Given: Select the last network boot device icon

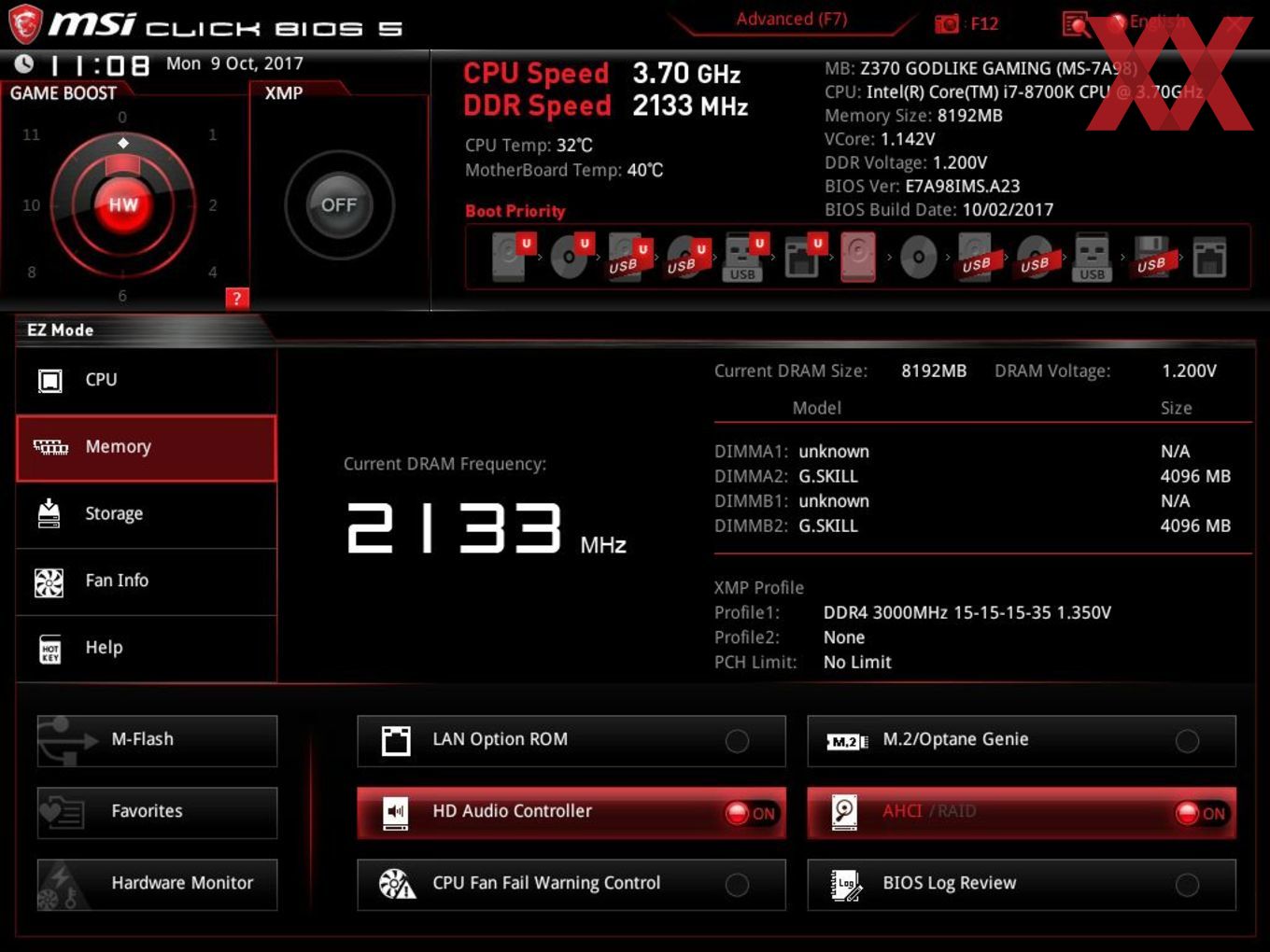Looking at the screenshot, I should (x=1209, y=257).
